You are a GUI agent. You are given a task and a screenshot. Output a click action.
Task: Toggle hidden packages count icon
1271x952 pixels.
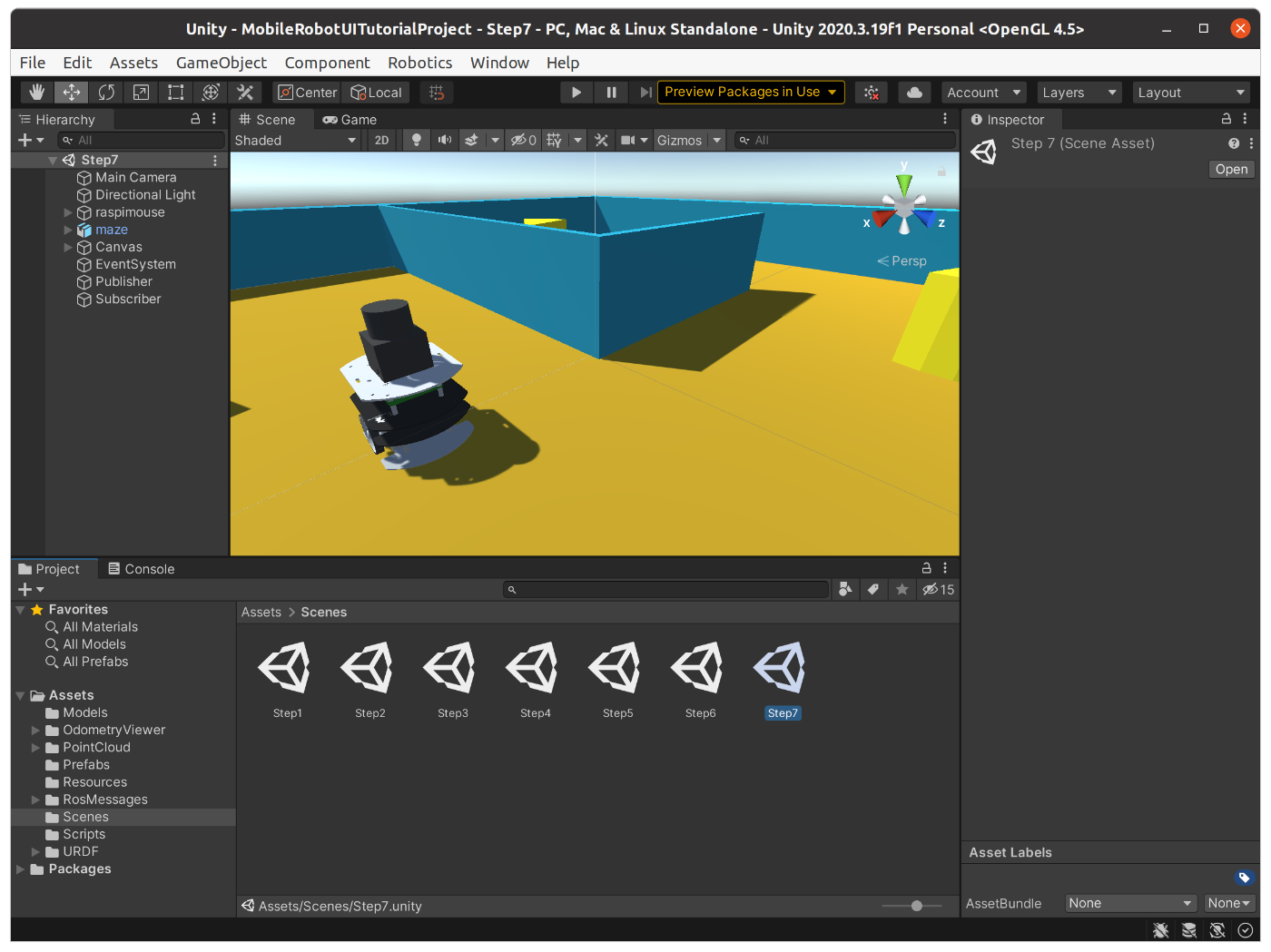point(939,590)
